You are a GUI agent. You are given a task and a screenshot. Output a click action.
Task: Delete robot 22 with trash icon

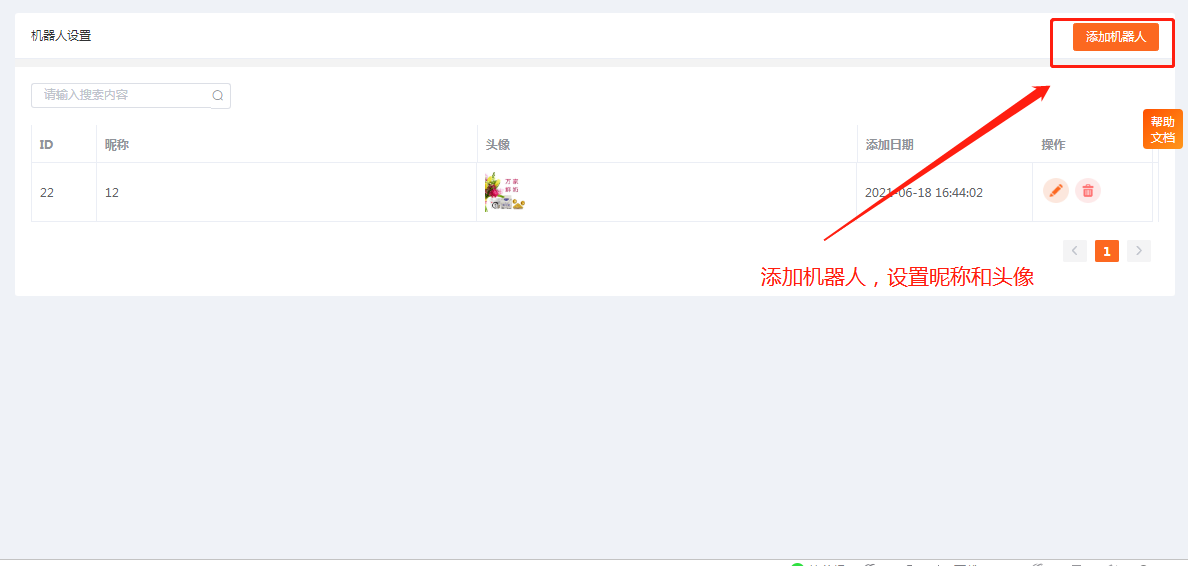1088,191
